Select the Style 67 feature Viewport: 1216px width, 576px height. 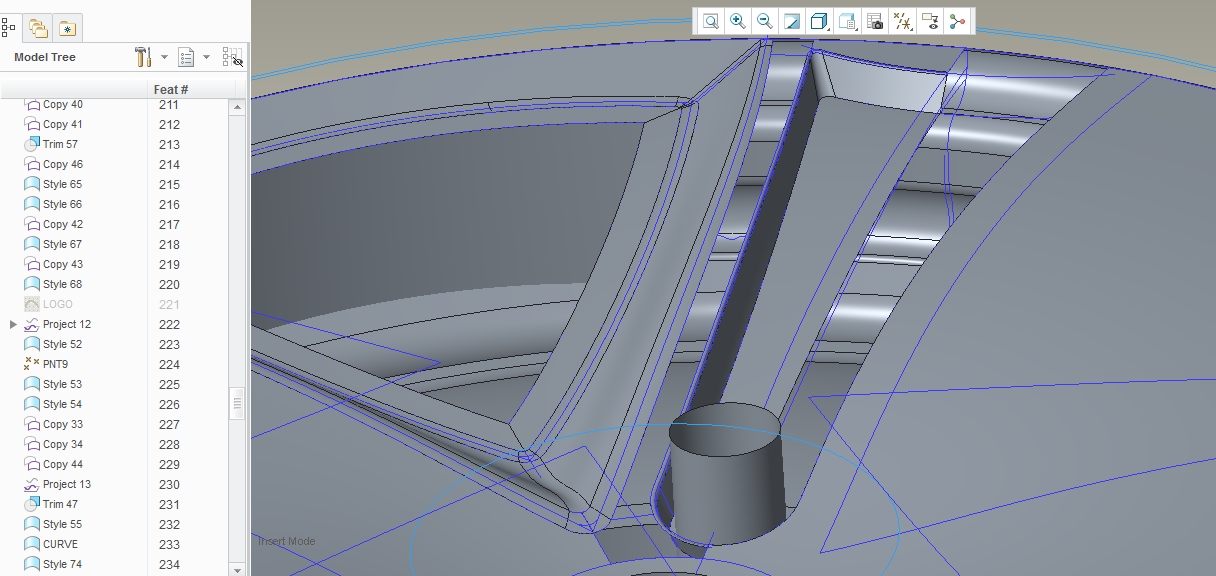point(62,244)
